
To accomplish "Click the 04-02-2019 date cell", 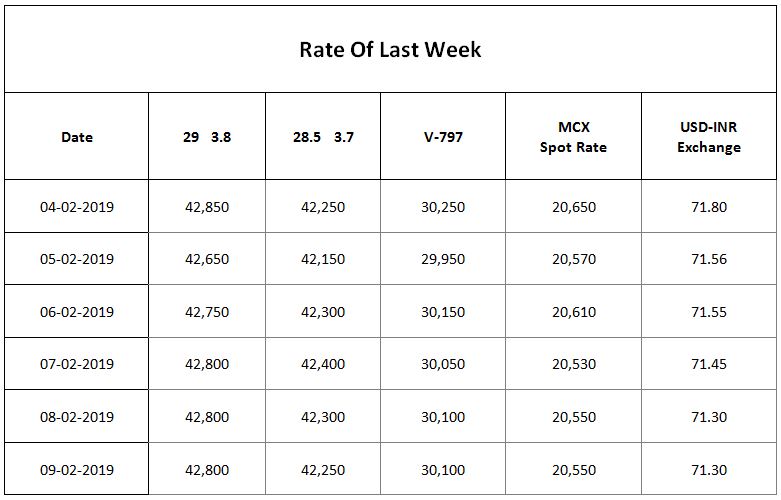I will 77,206.
